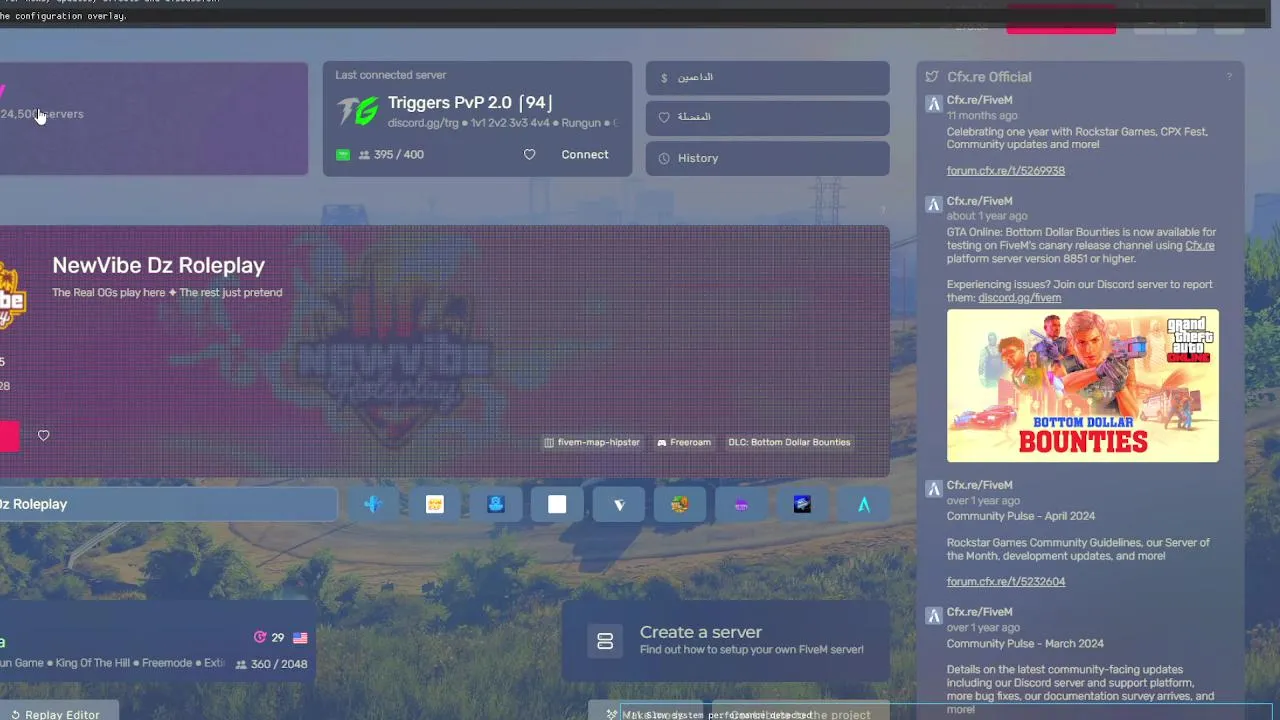Click the Twitter bird icon in Cfx.re panel

(x=932, y=77)
